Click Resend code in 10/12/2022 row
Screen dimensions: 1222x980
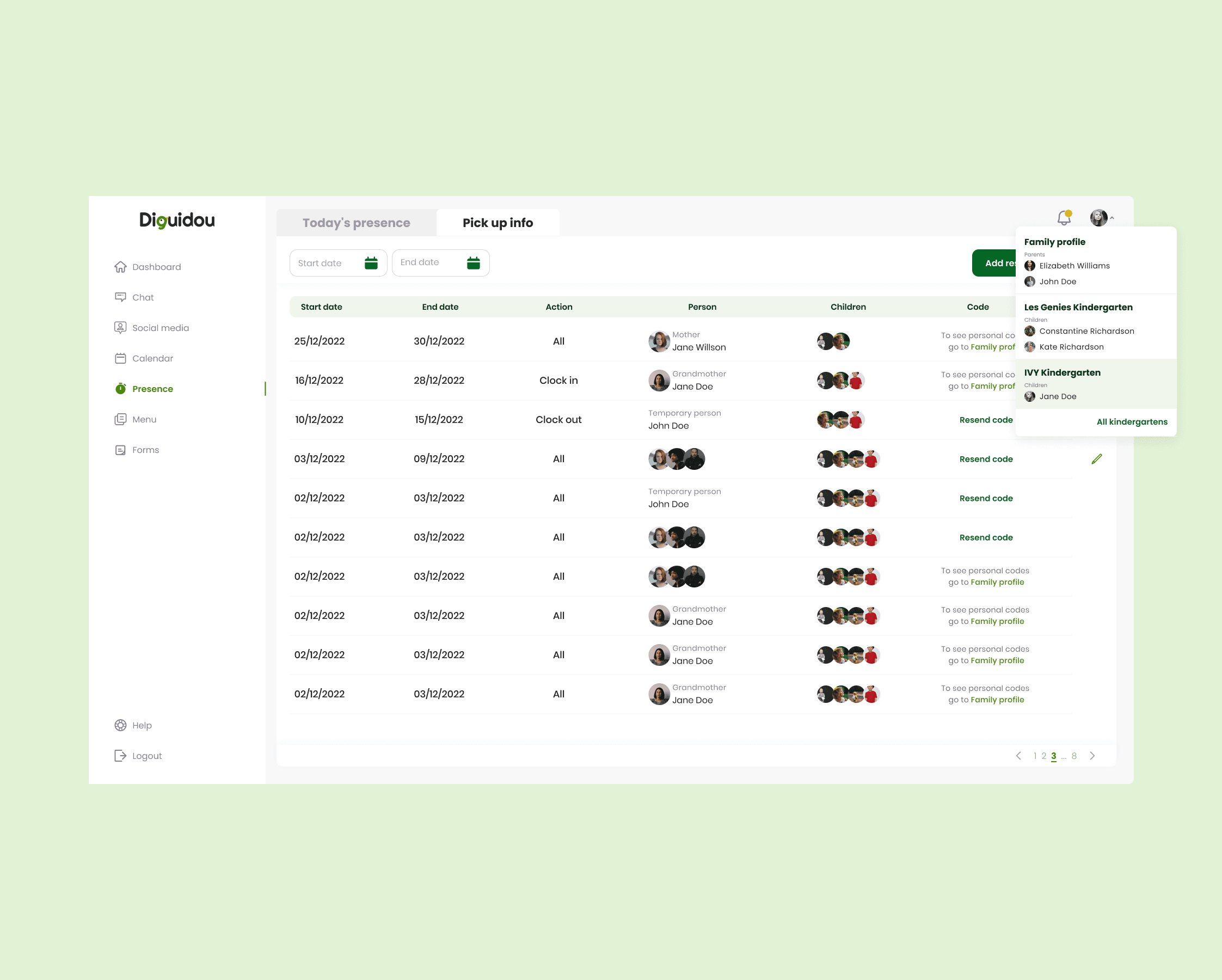pos(986,420)
